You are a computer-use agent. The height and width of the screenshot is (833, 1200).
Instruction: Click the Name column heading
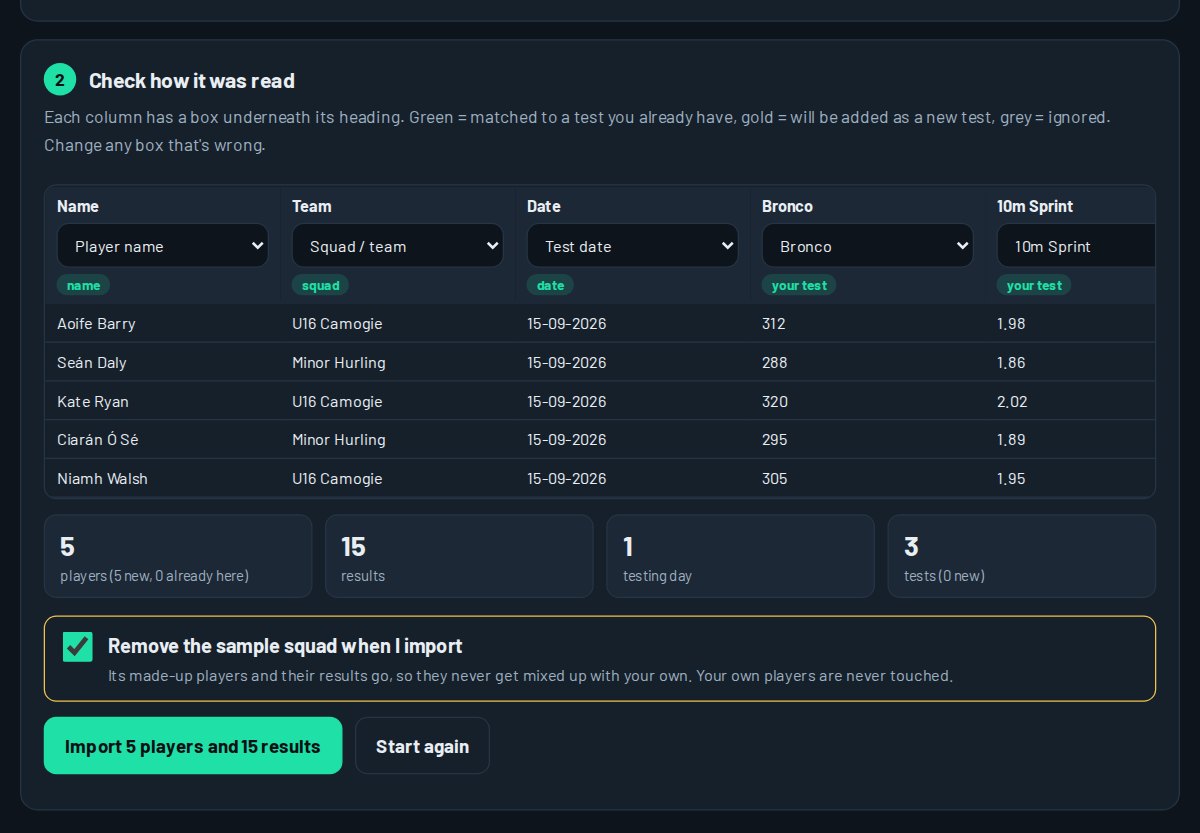click(x=78, y=206)
